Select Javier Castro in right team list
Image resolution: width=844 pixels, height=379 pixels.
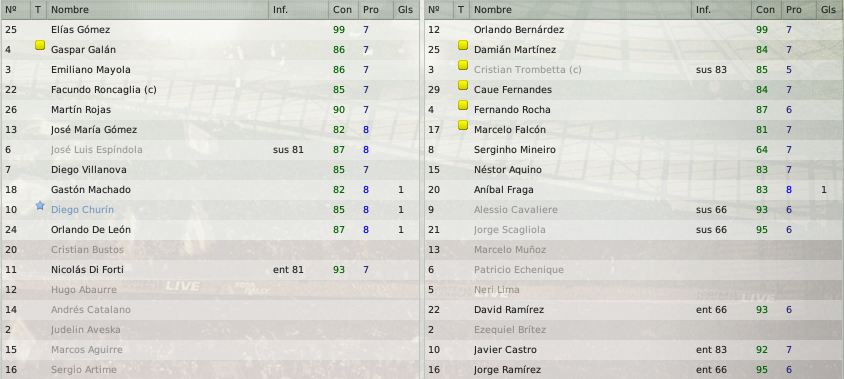634,349
